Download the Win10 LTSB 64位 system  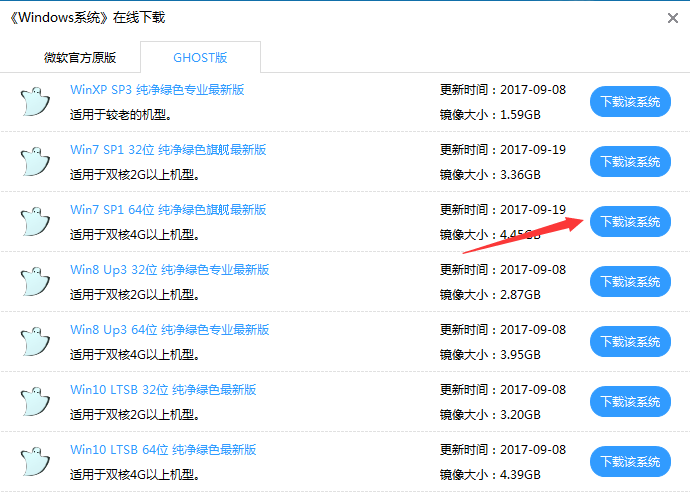pyautogui.click(x=630, y=462)
